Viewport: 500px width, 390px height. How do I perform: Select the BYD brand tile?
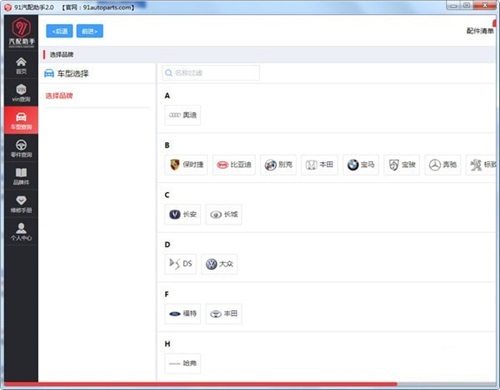pos(234,165)
